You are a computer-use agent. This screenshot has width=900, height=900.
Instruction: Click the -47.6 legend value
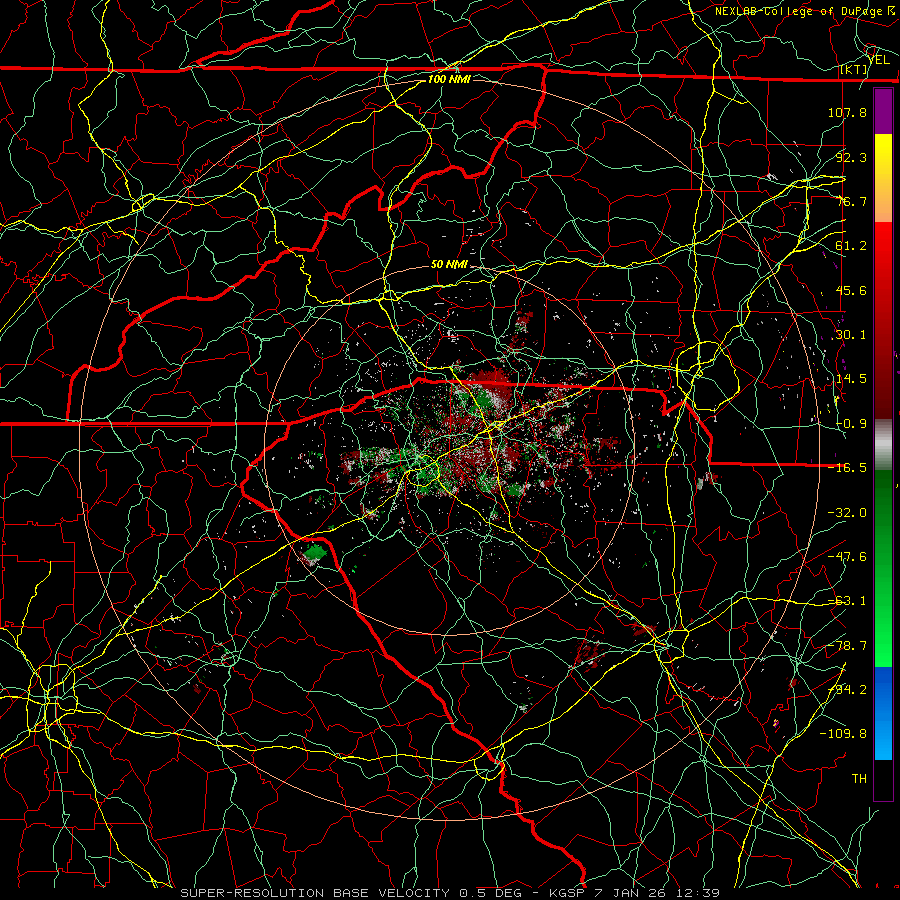point(847,557)
